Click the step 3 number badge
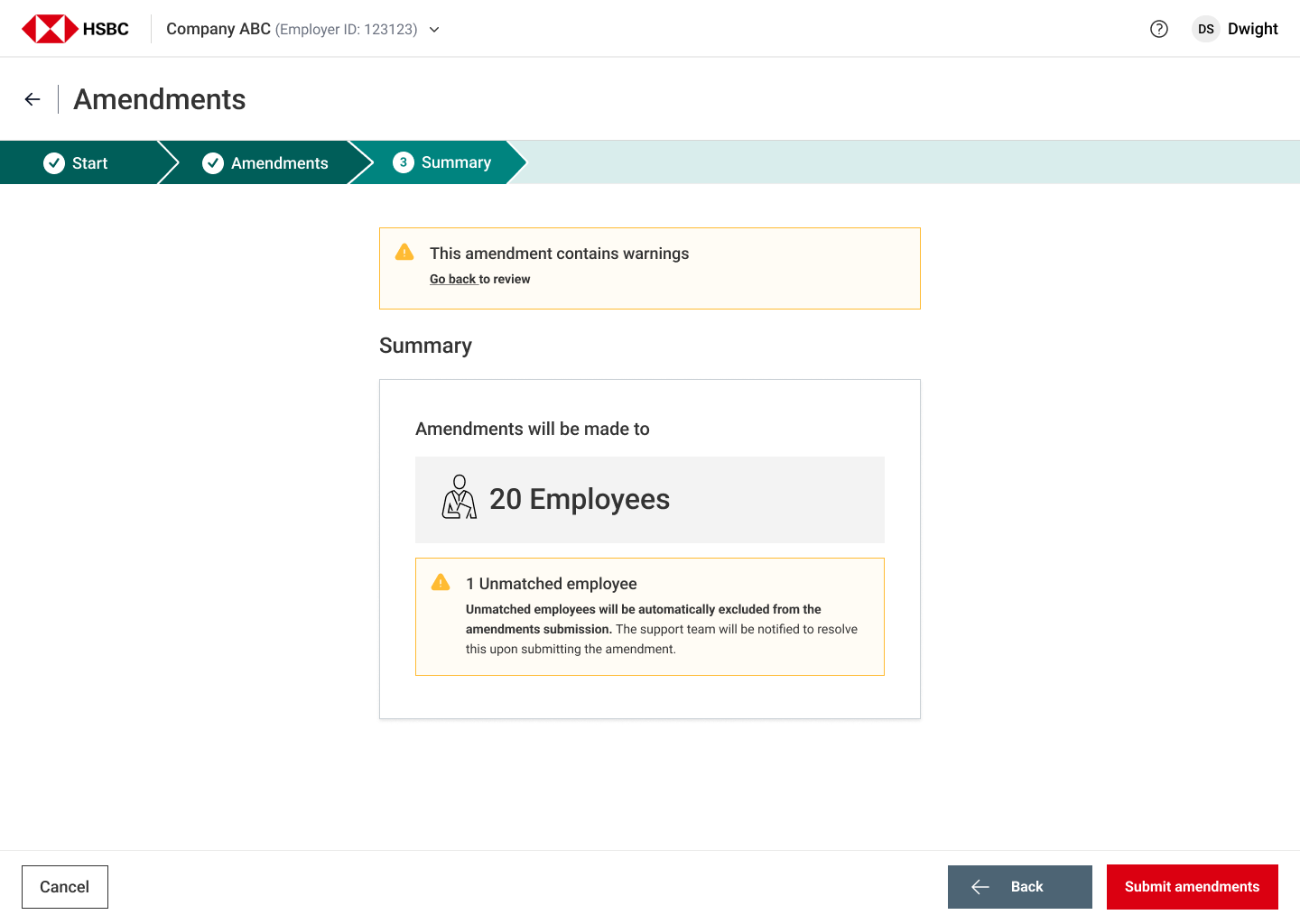Image resolution: width=1300 pixels, height=924 pixels. (404, 162)
